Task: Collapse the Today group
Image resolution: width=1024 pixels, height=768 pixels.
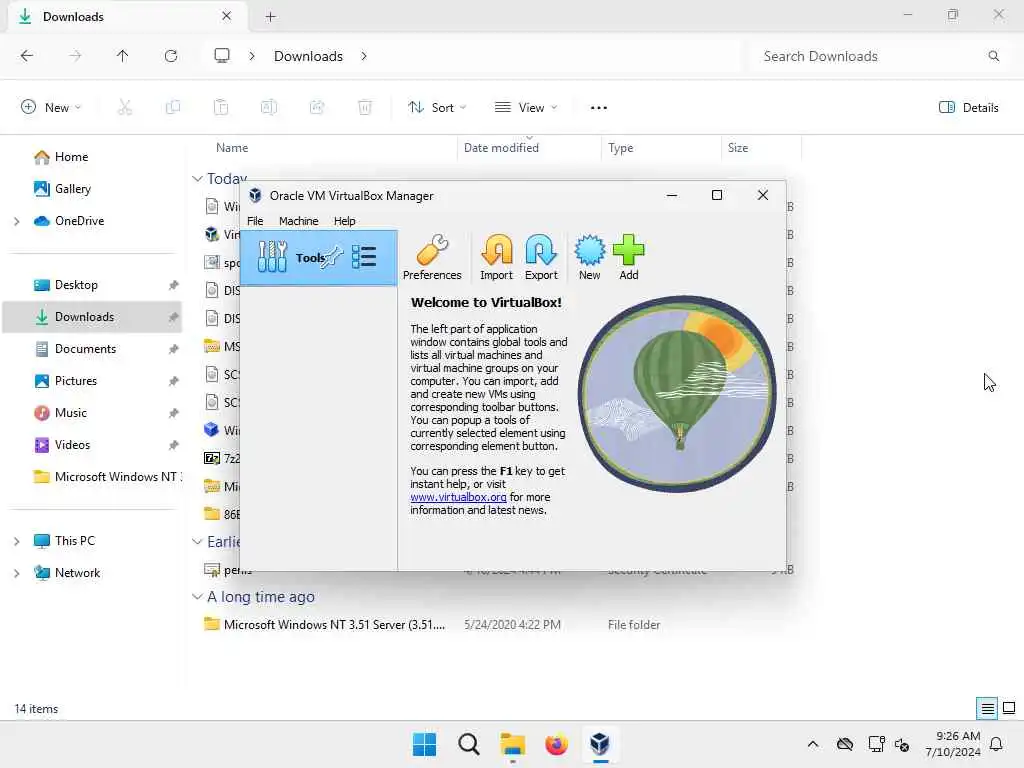Action: click(197, 178)
